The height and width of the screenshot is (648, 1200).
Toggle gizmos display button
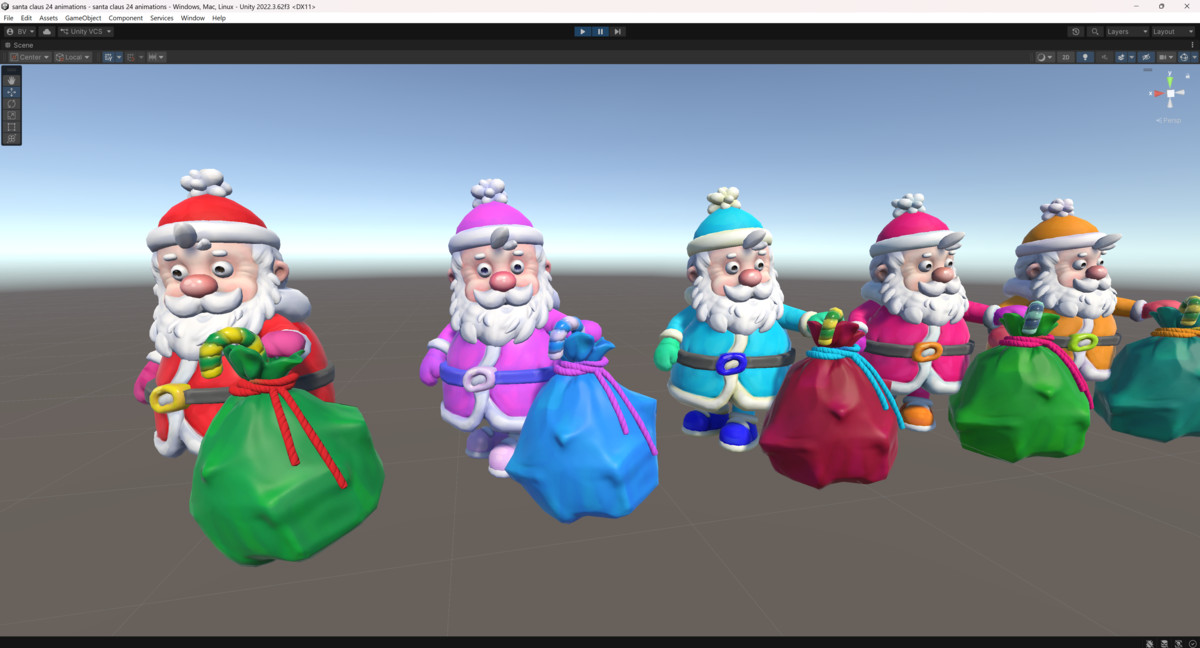[x=1184, y=57]
